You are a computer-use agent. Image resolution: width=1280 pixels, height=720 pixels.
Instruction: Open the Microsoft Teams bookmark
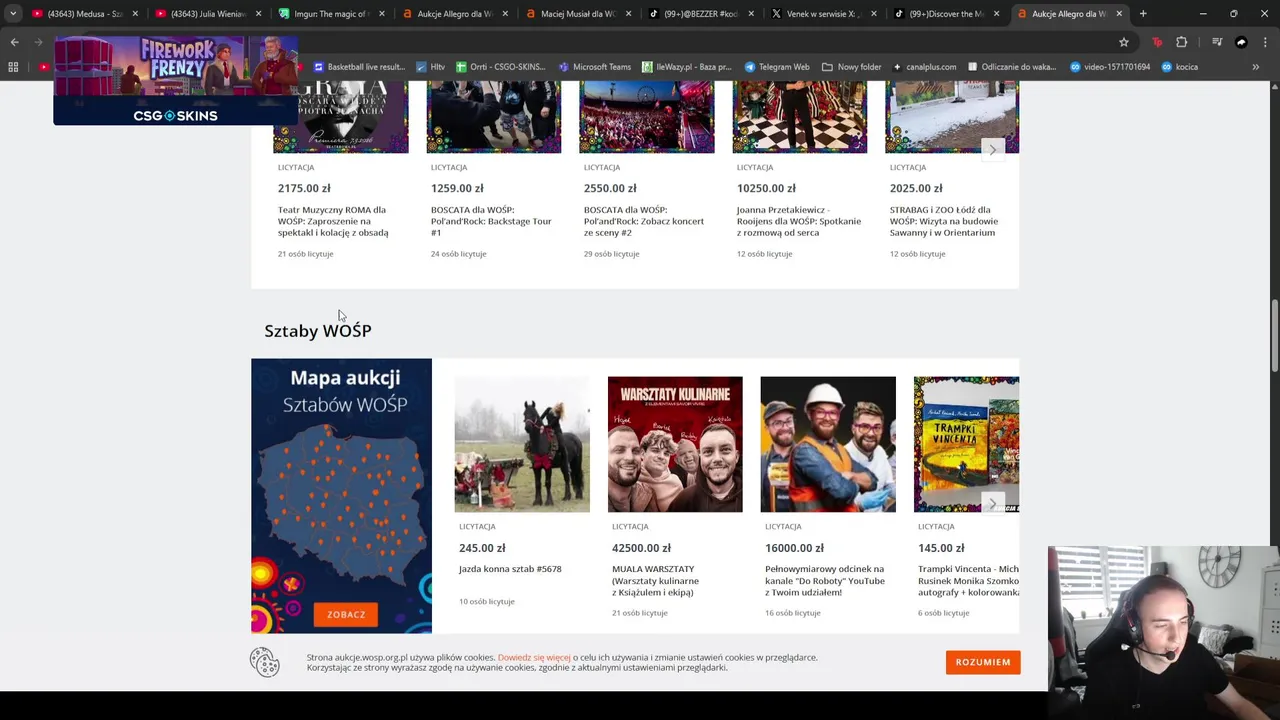(x=595, y=67)
